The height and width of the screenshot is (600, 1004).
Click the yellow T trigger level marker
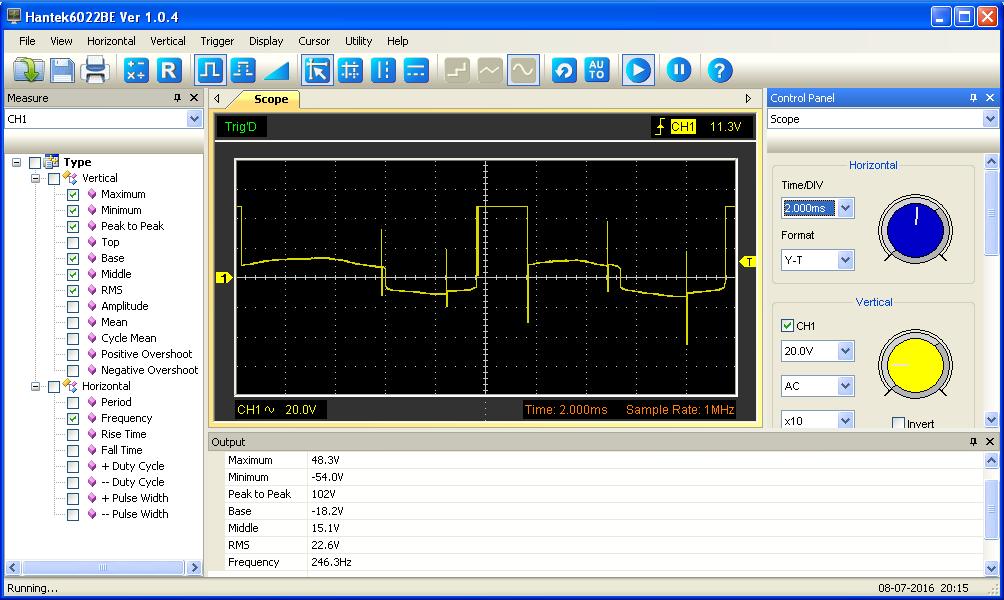click(x=747, y=261)
